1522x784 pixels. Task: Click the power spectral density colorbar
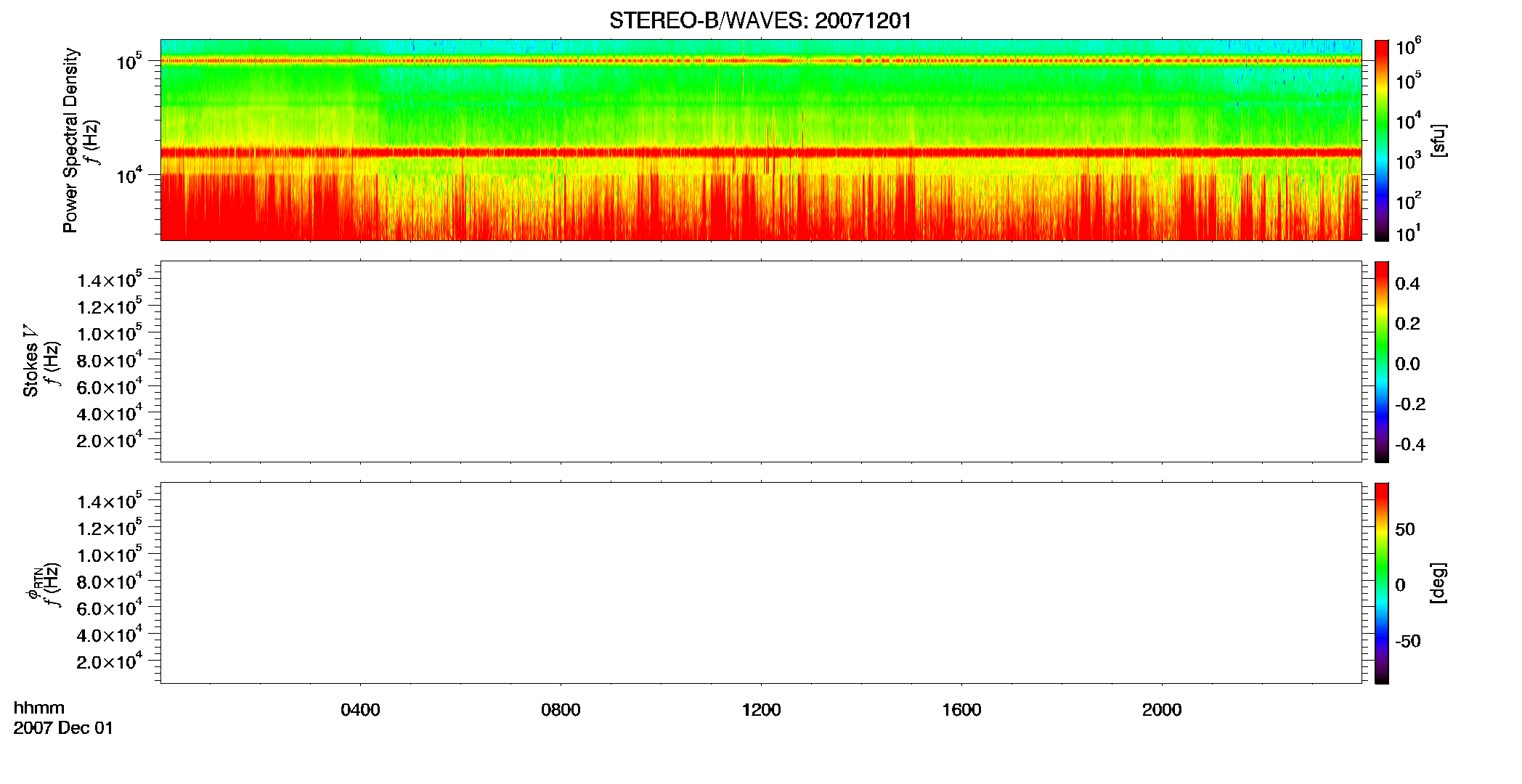point(1381,140)
